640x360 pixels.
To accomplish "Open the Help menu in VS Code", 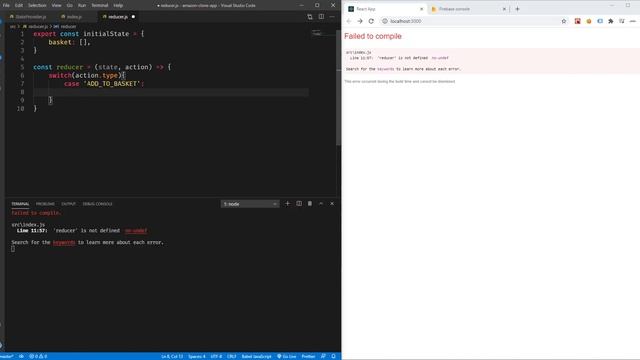I will point(118,5).
